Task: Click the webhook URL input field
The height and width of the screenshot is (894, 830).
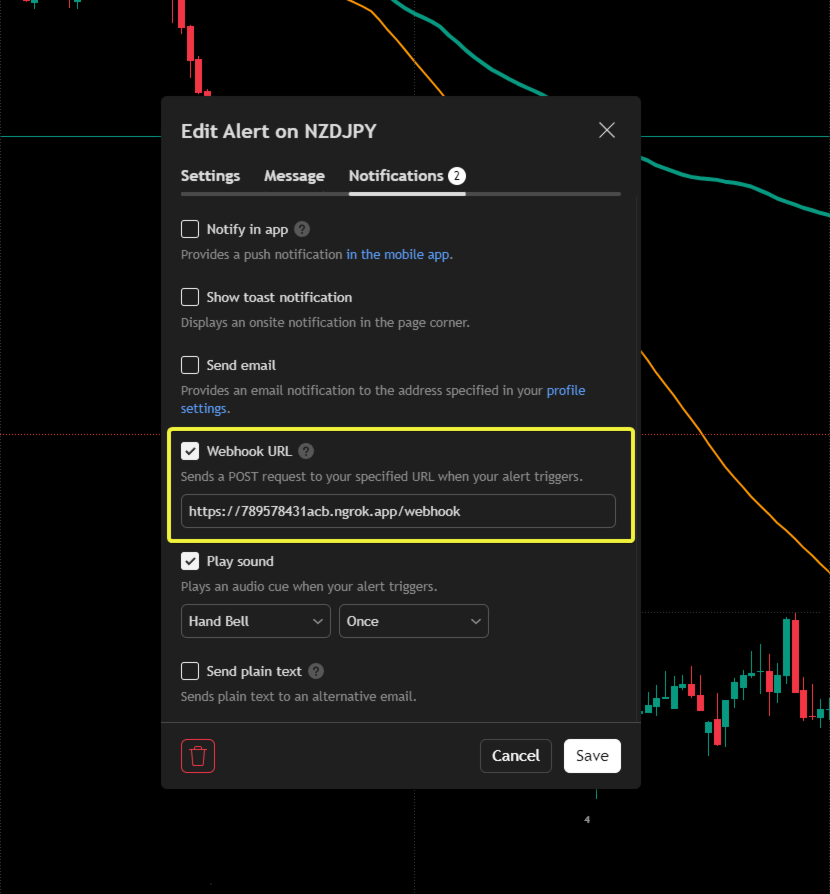Action: coord(398,511)
